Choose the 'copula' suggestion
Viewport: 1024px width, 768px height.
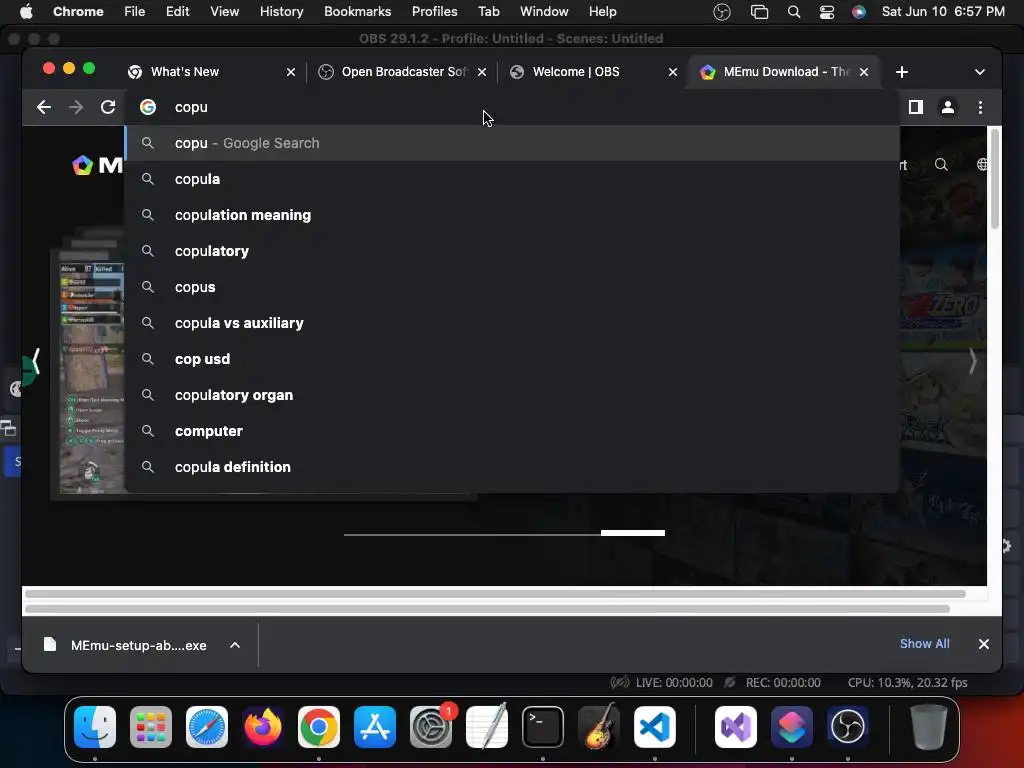coord(512,179)
